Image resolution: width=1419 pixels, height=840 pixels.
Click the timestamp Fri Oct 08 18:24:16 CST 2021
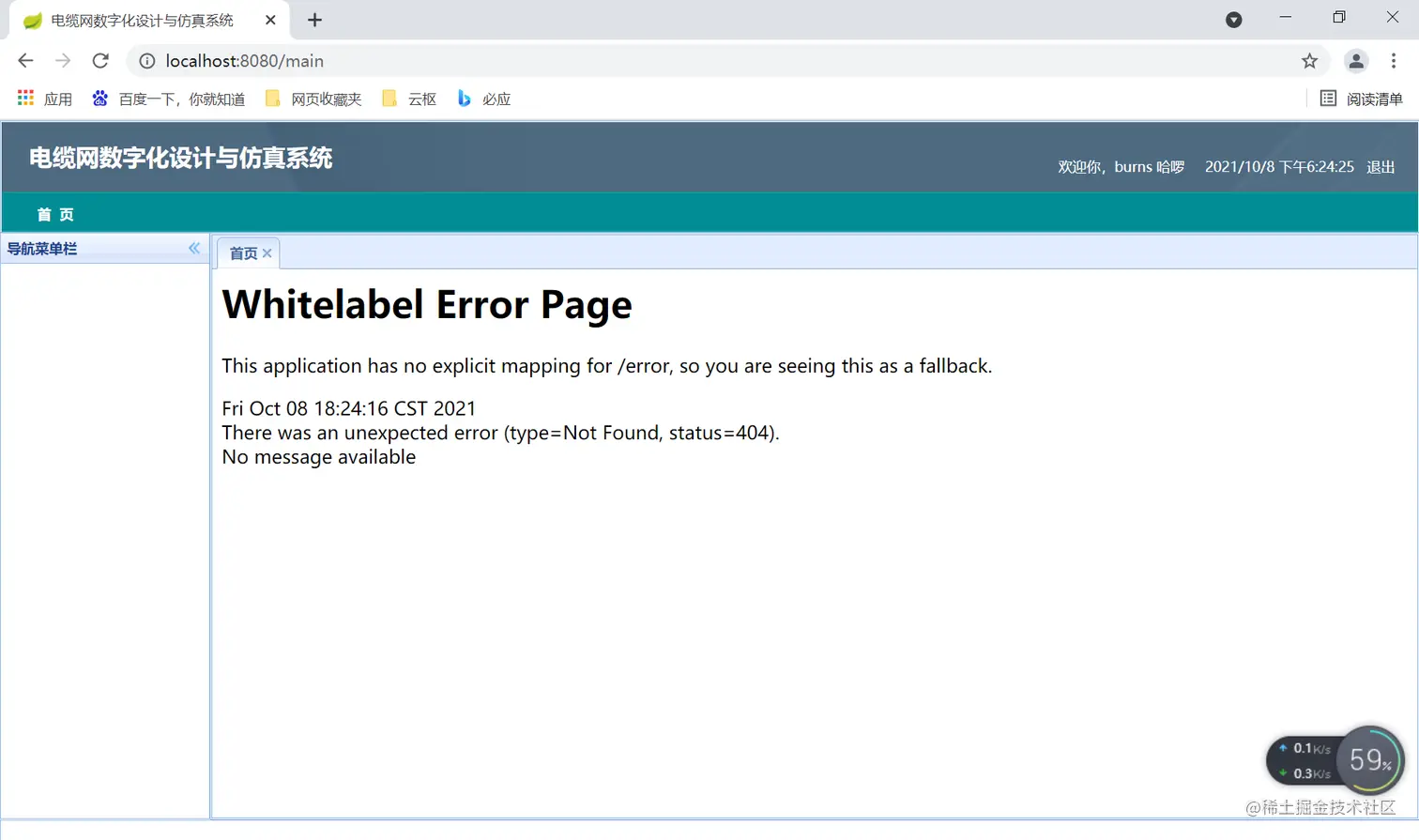pos(349,408)
